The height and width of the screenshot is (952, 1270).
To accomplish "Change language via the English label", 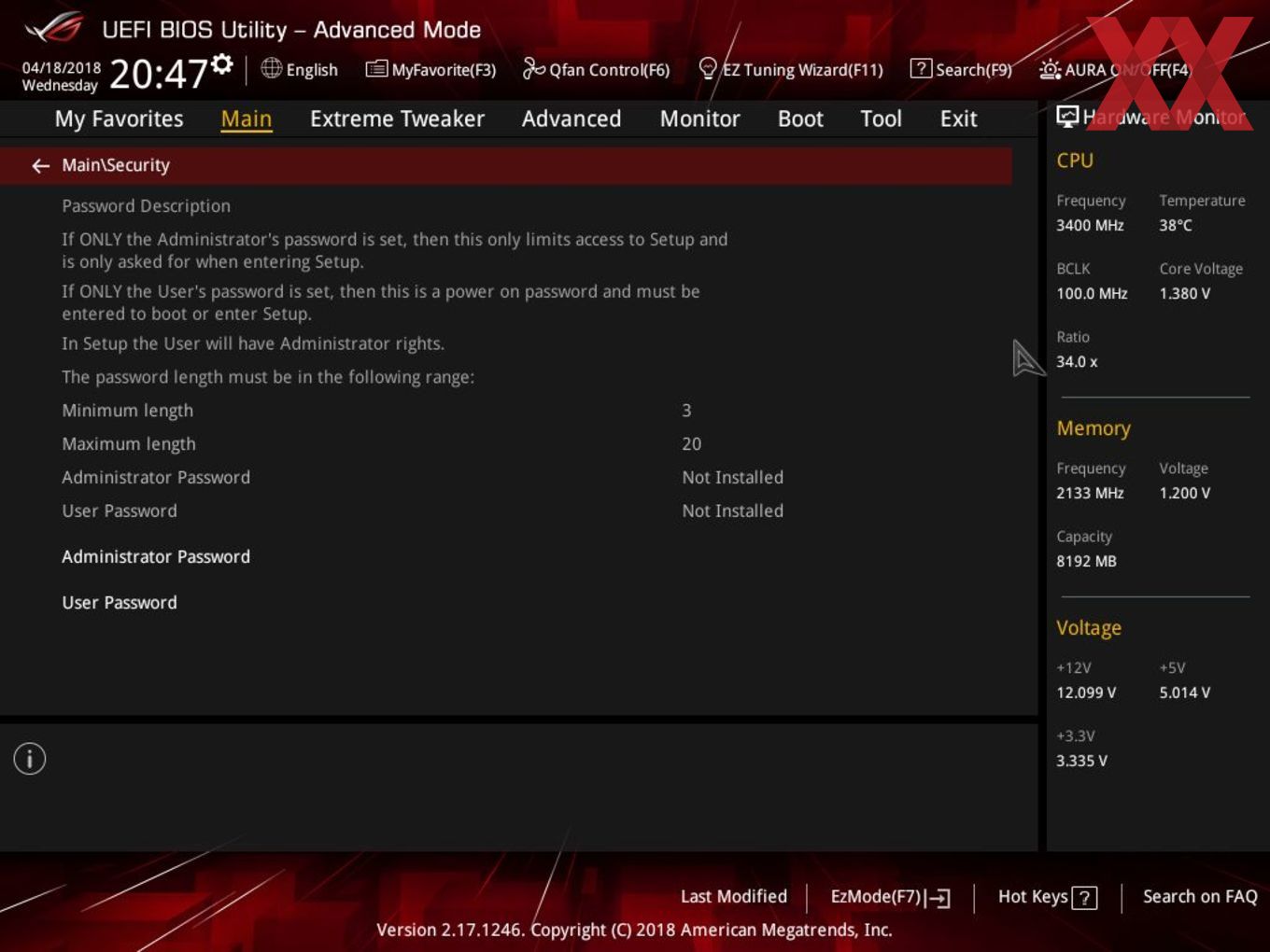I will click(x=312, y=70).
